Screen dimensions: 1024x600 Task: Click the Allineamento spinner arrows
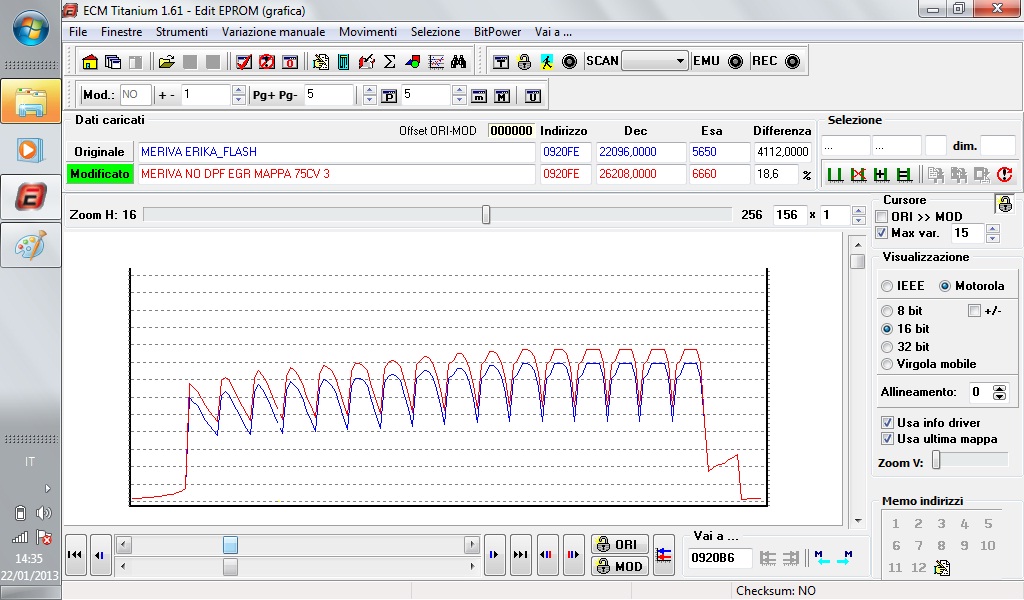pos(999,392)
